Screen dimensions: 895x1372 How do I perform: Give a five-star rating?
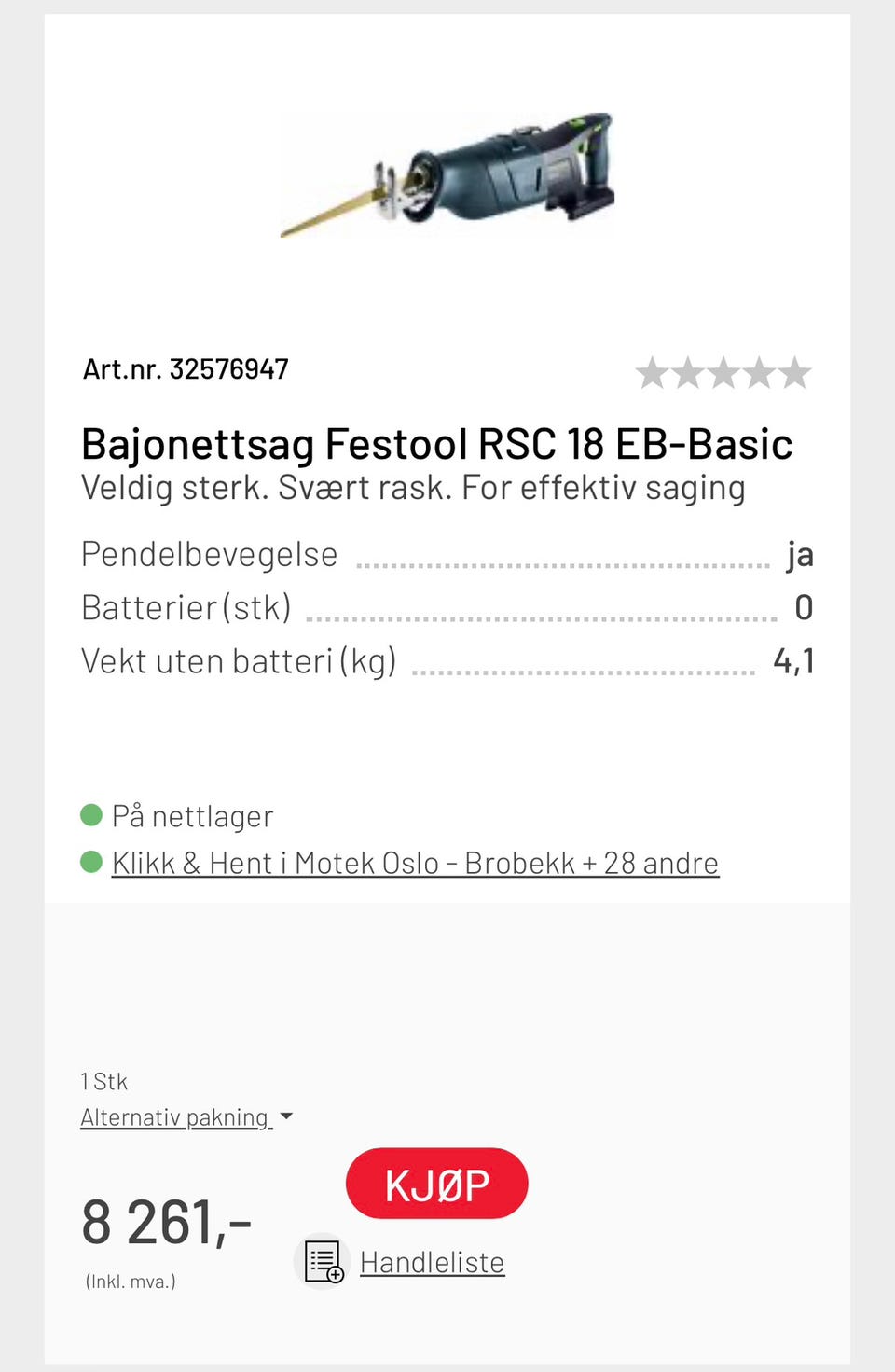(794, 373)
